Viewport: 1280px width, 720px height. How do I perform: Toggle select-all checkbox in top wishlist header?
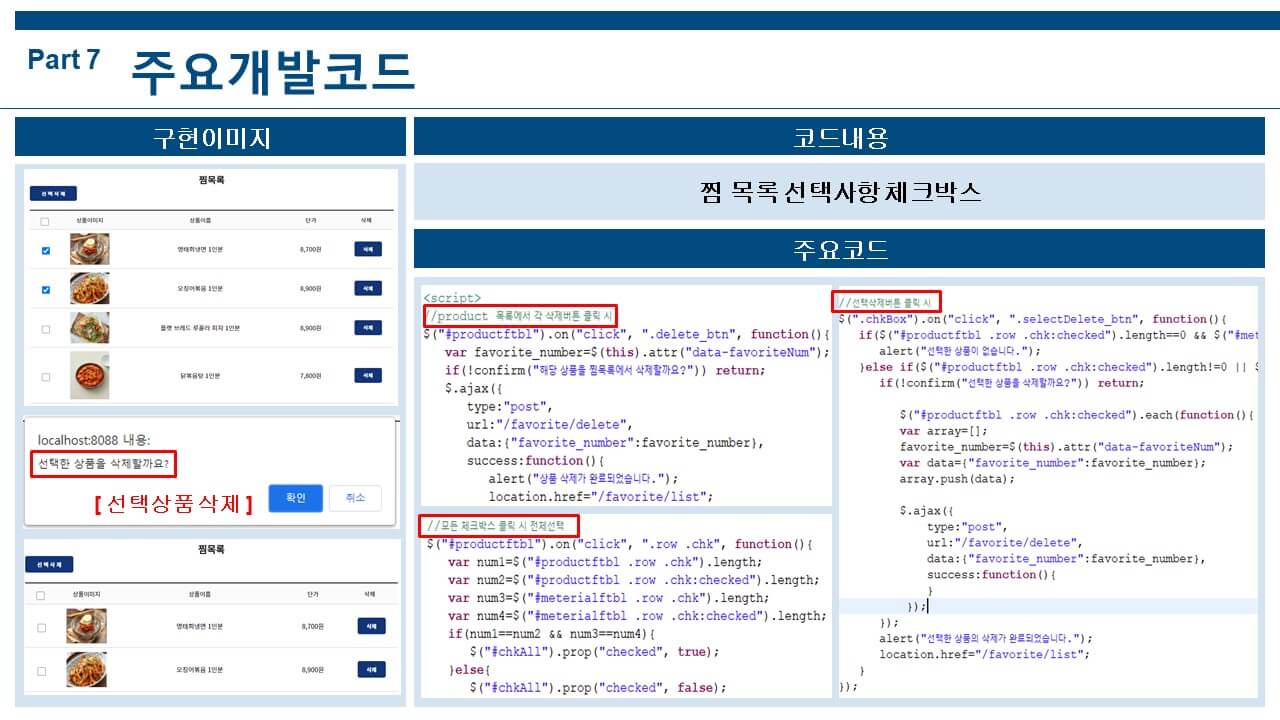pos(45,221)
